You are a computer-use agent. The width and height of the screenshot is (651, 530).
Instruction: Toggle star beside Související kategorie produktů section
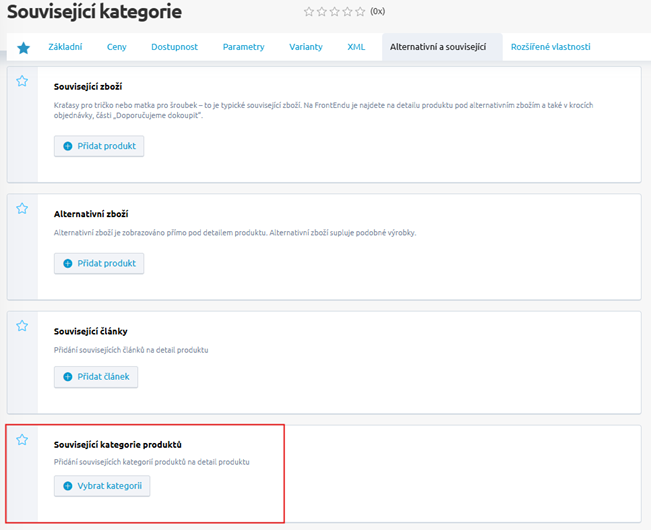(22, 439)
